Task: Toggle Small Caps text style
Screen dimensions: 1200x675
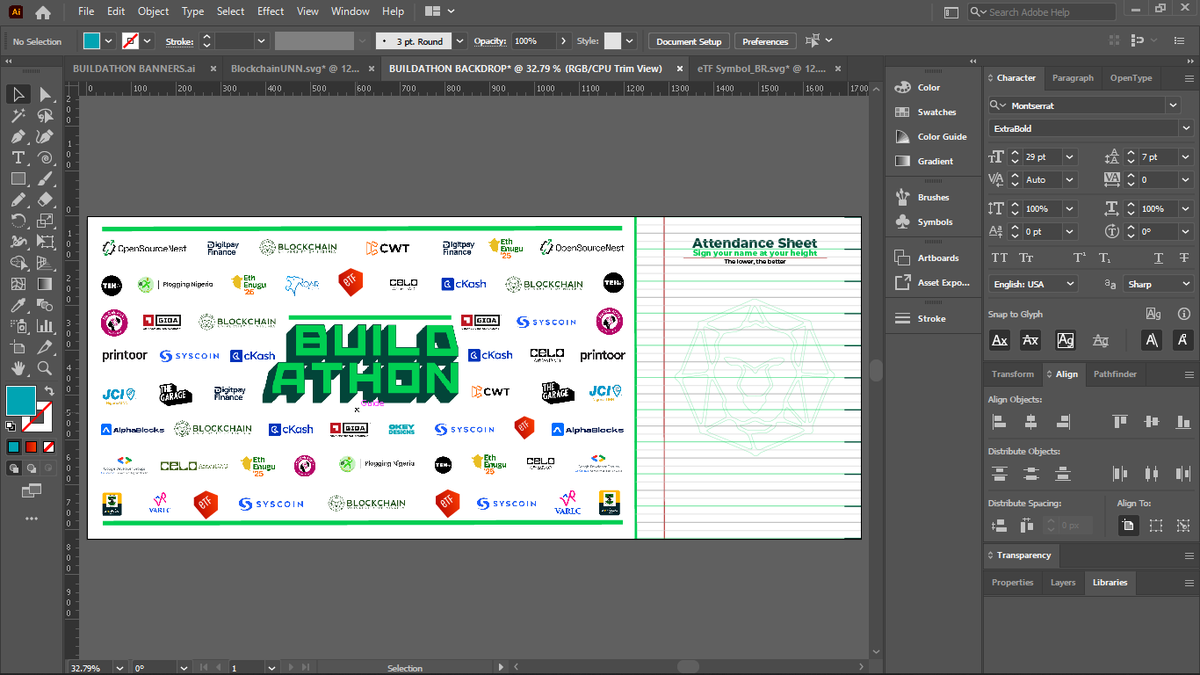Action: click(x=1027, y=258)
